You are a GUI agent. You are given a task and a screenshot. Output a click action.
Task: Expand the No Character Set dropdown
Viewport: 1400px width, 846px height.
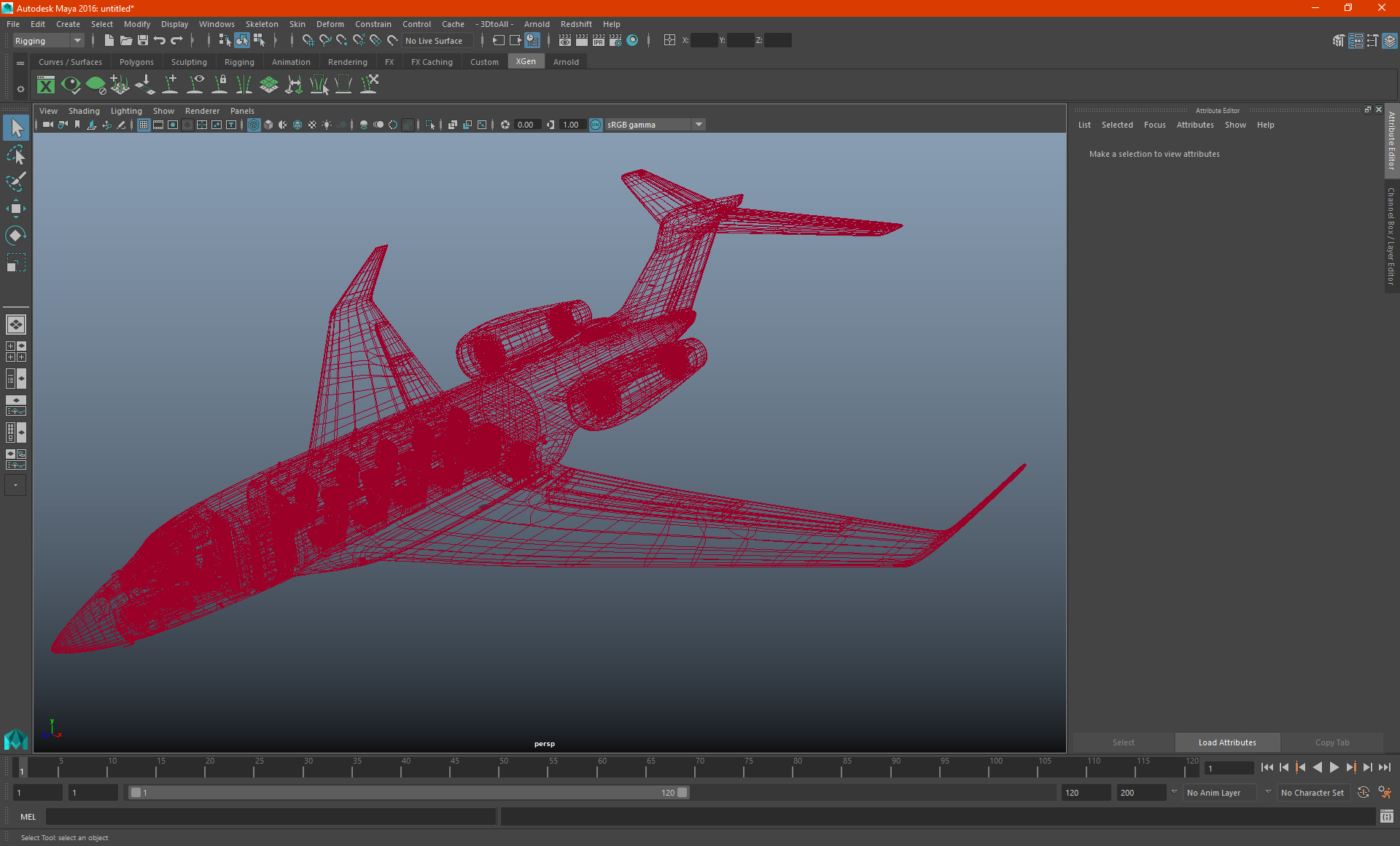(1315, 793)
